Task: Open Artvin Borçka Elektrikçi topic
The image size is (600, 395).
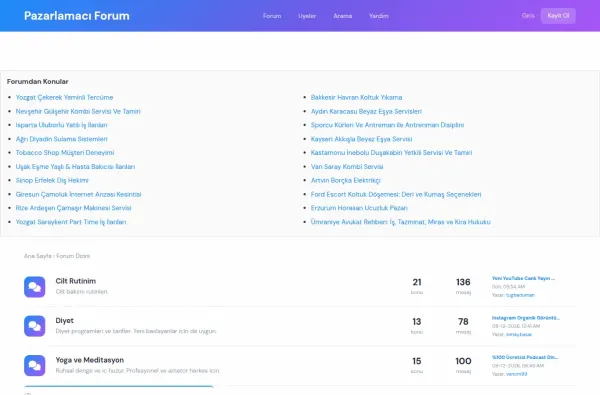Action: coord(346,180)
